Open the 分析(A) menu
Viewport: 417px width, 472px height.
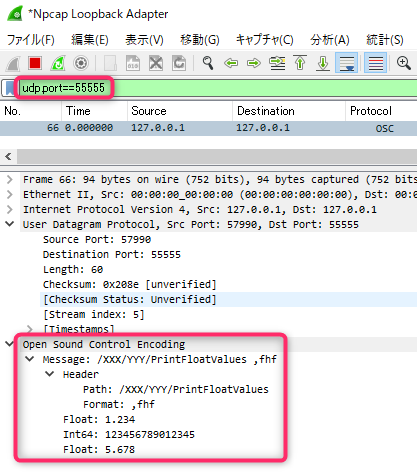(329, 40)
